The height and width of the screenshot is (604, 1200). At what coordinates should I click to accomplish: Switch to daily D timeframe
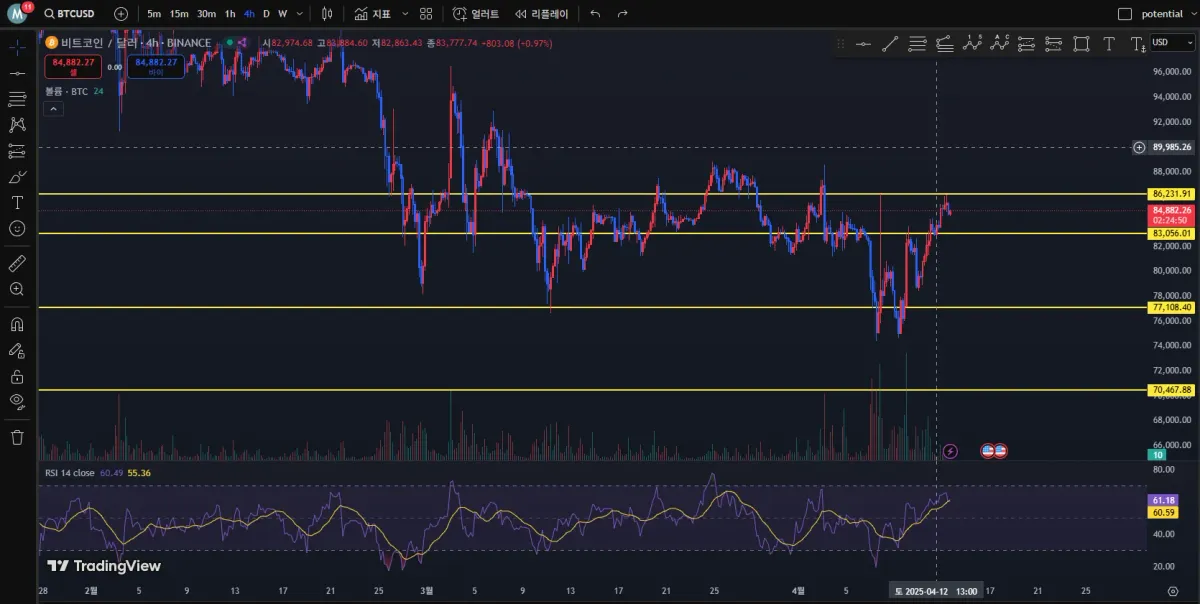(266, 14)
